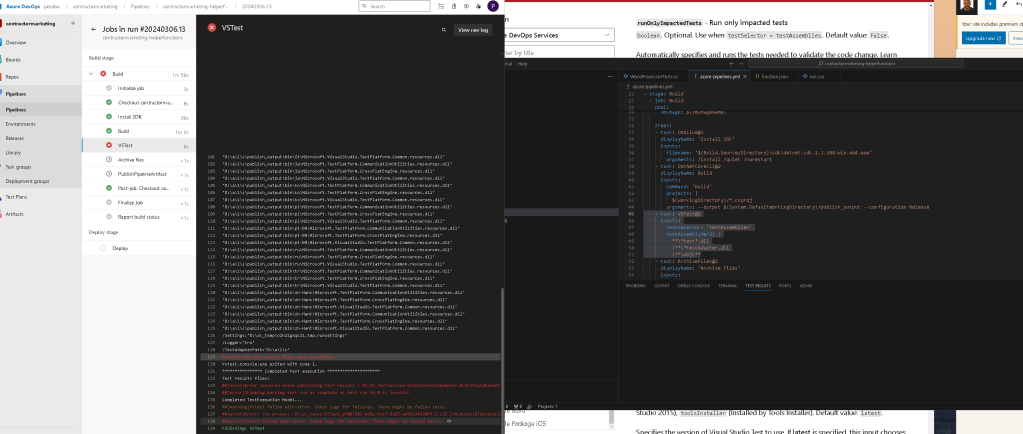Open the Help menu in VS Code
Screen dimensions: 1023x434
click(522, 64)
